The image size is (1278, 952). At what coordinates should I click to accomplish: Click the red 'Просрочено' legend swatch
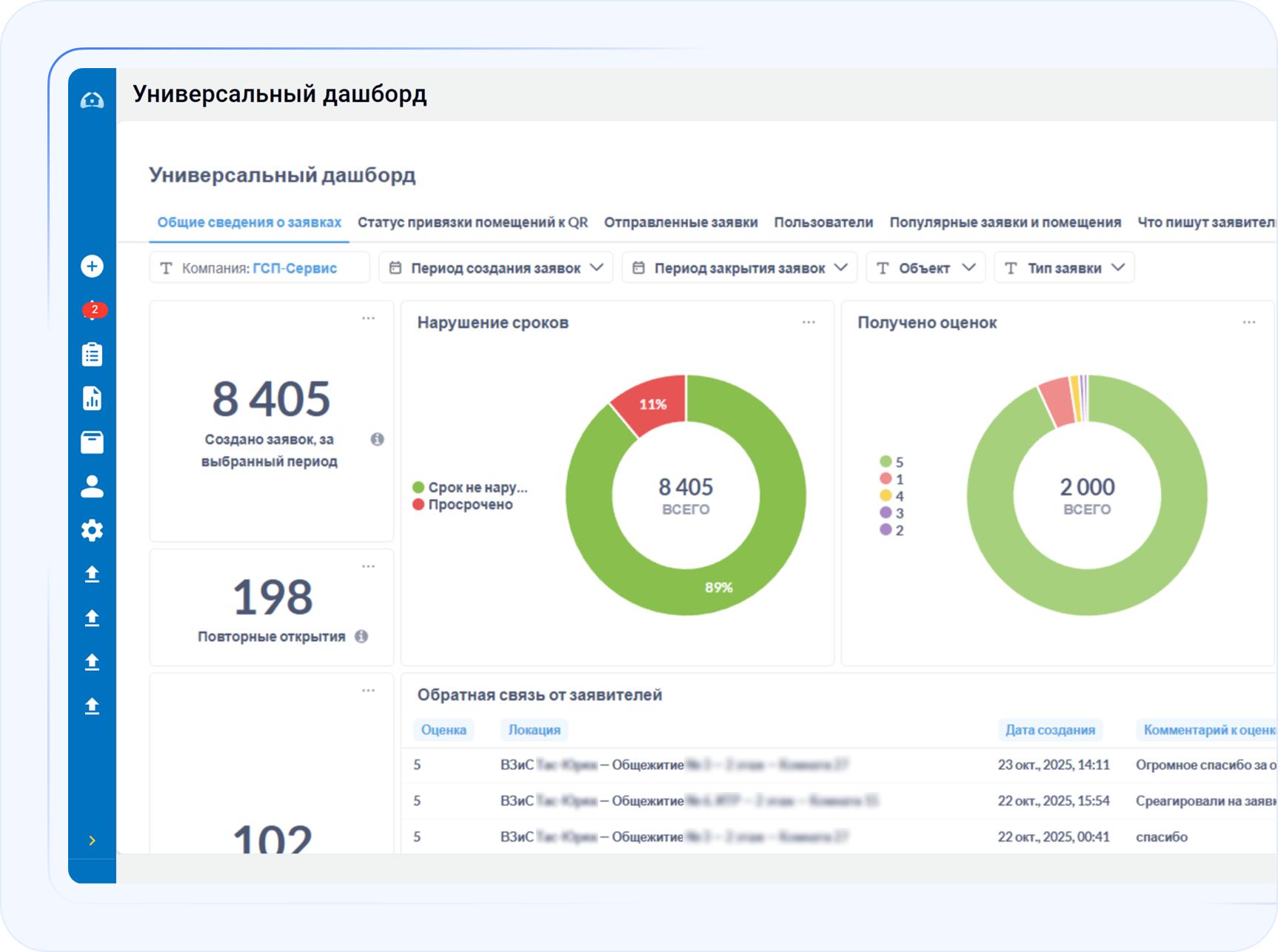click(418, 504)
